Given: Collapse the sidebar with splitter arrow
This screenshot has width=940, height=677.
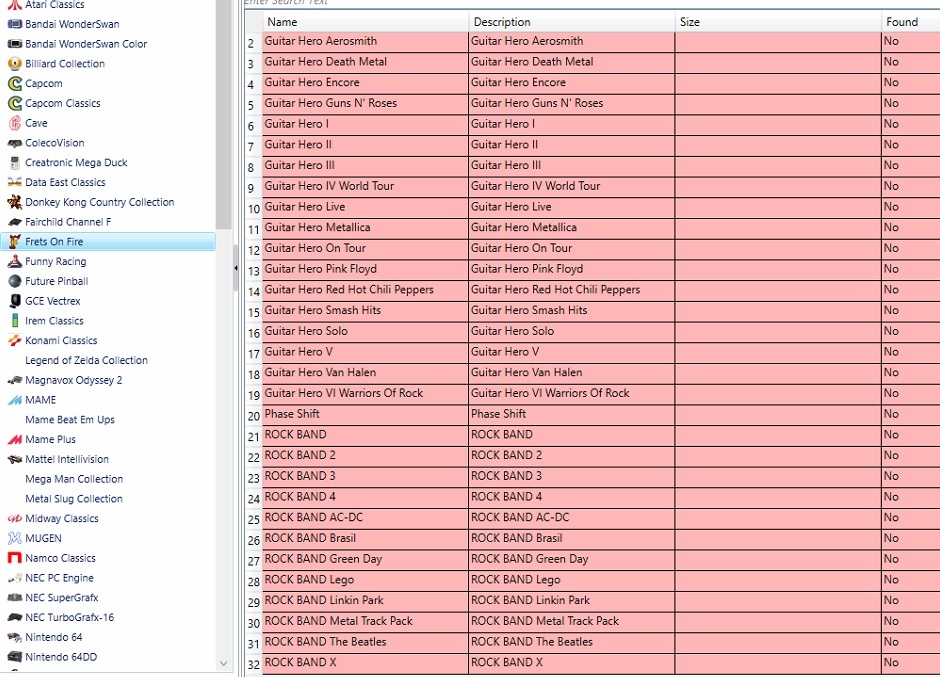Looking at the screenshot, I should pos(236,268).
